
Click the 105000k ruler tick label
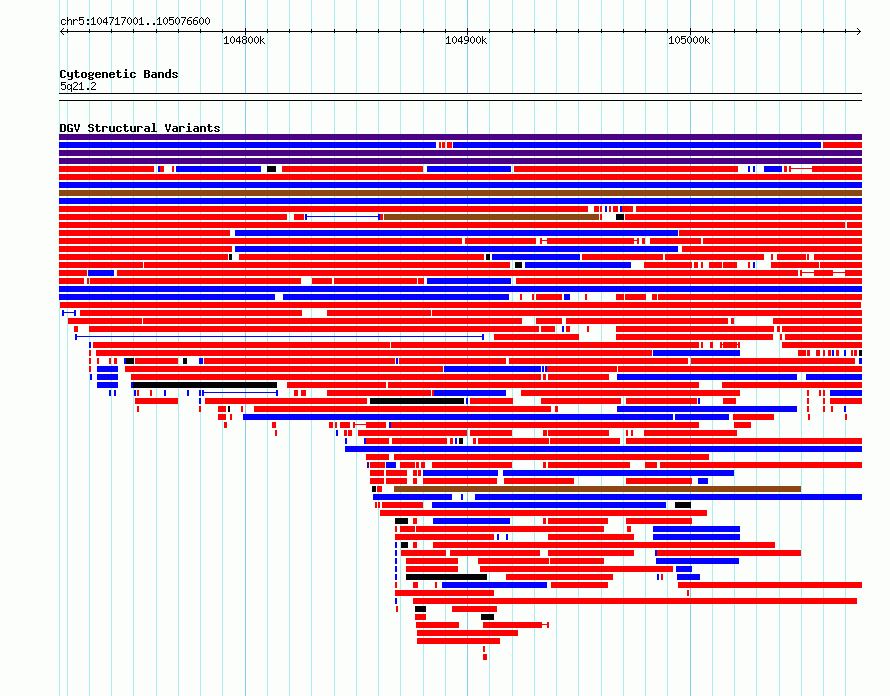click(689, 40)
